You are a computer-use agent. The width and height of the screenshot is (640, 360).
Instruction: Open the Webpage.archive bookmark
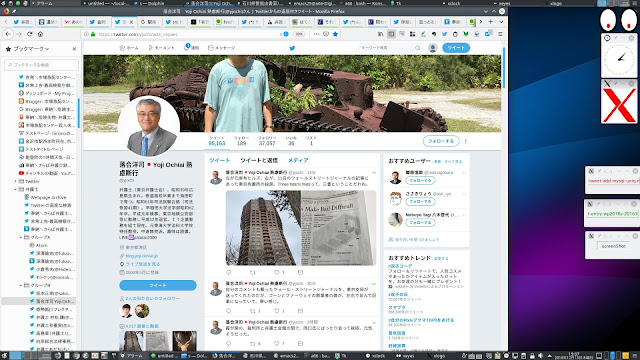45,197
